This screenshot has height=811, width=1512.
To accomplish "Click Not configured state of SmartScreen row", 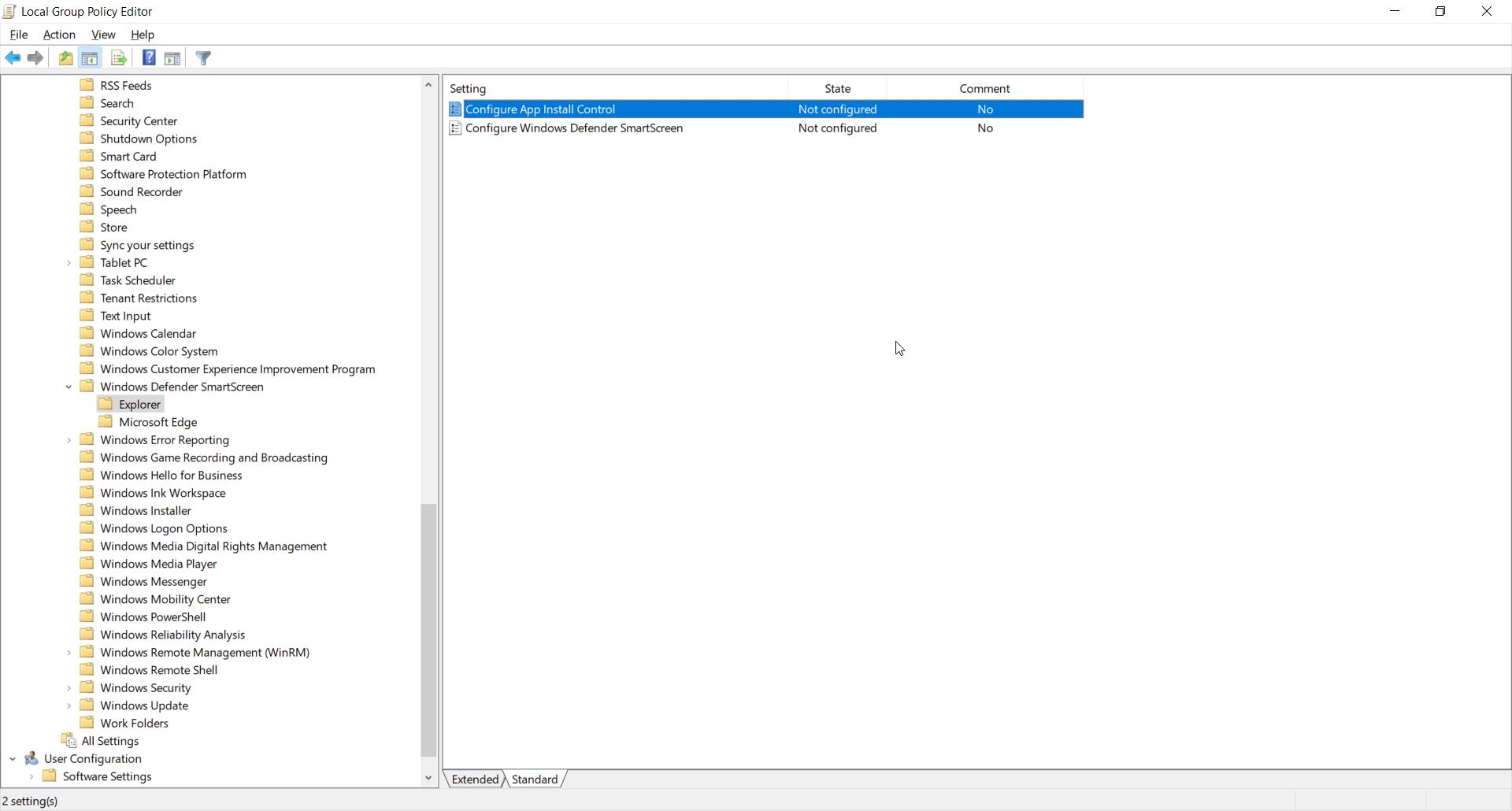I will (x=837, y=128).
